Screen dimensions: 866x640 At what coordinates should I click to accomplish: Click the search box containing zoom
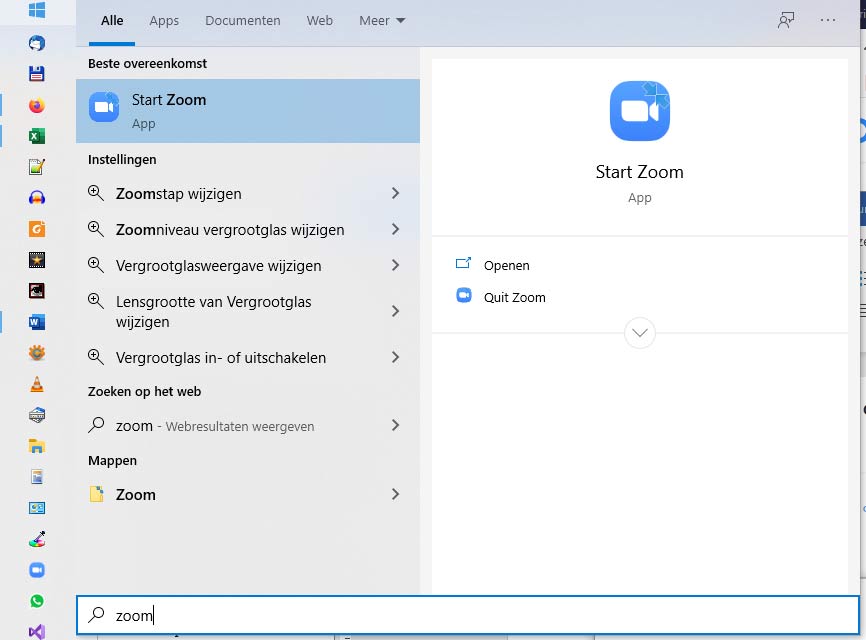coord(468,615)
